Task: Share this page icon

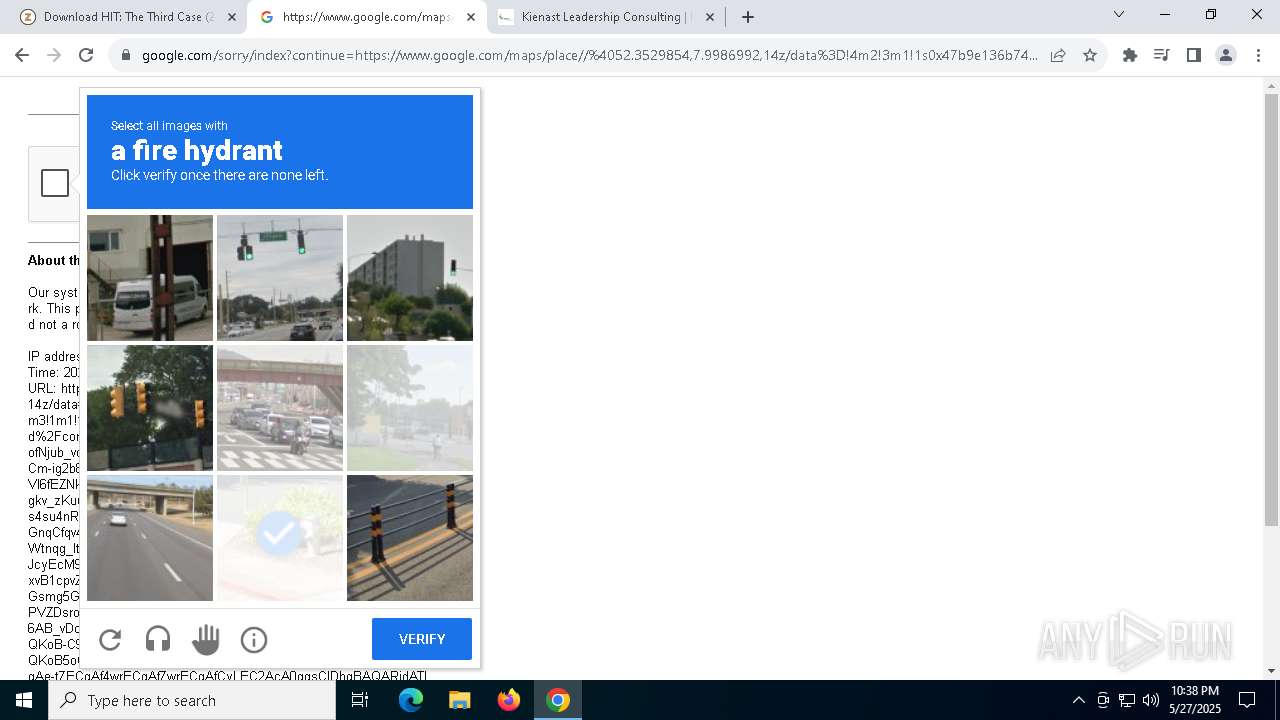Action: (x=1058, y=55)
